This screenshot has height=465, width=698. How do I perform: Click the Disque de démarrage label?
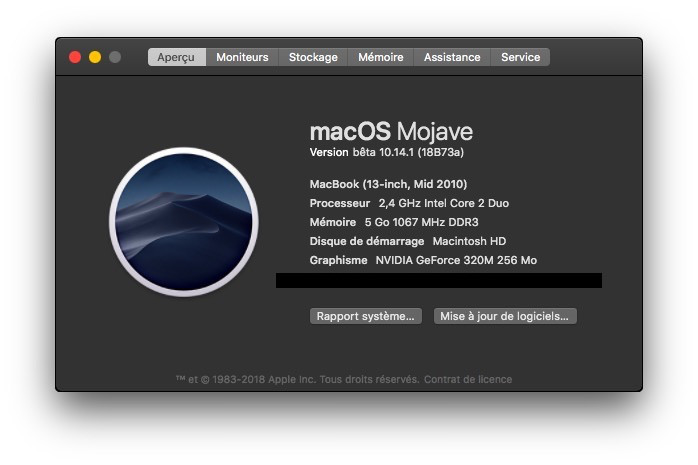tap(367, 241)
